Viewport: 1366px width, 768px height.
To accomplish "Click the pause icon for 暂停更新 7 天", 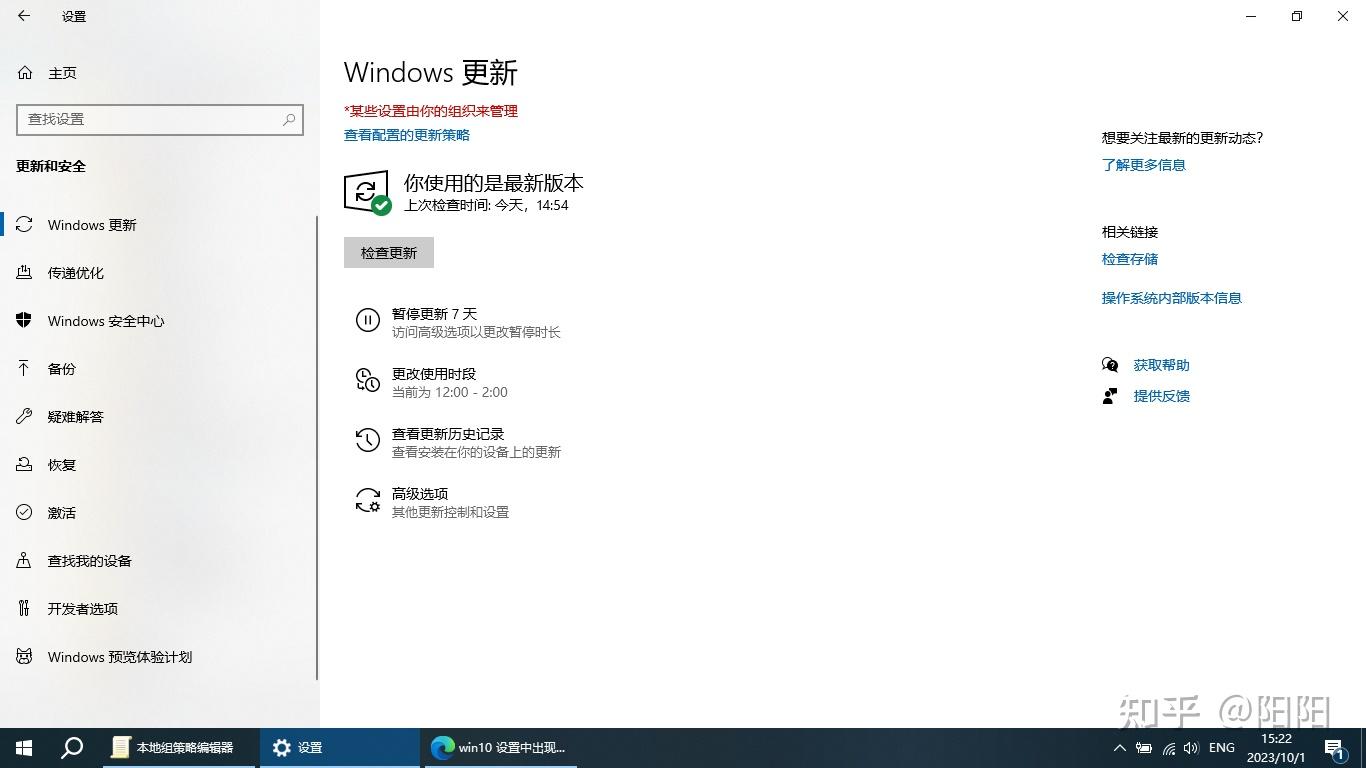I will pos(368,320).
